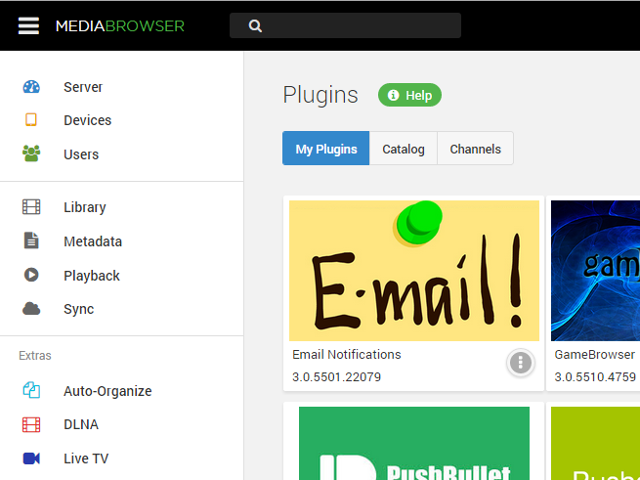Click the Email Notifications plugin title

pos(347,355)
